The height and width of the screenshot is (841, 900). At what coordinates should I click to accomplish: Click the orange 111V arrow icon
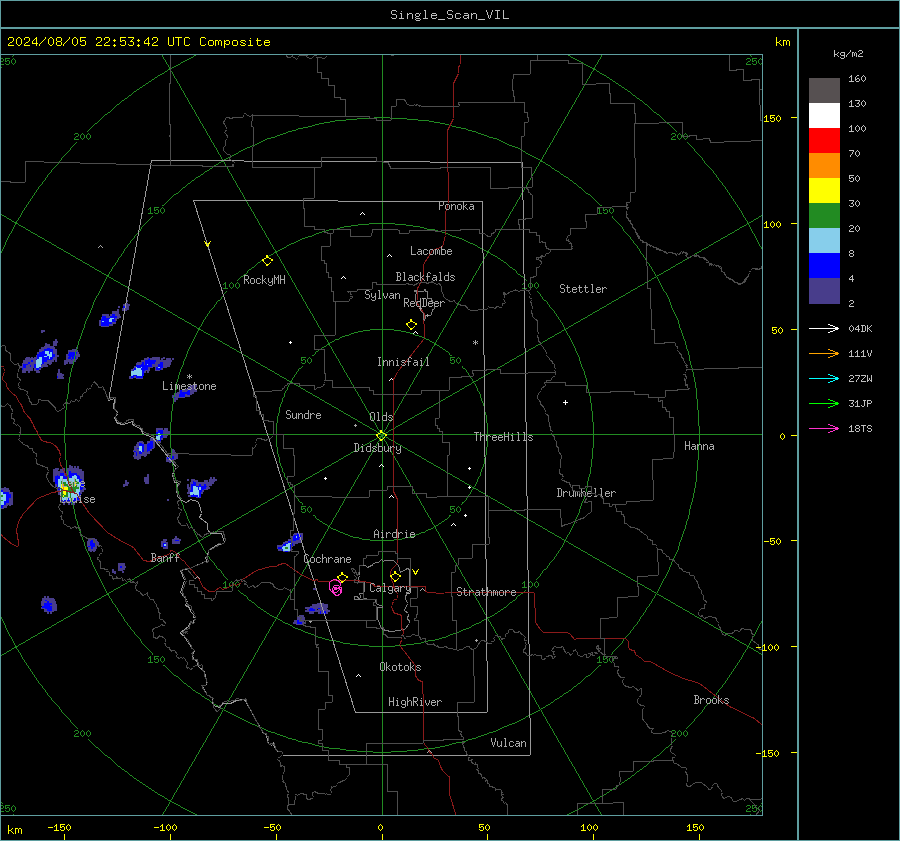point(824,354)
